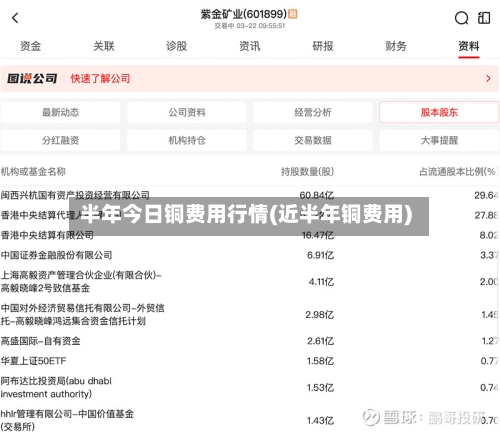Click the 持股数量(股) column header
Image resolution: width=500 pixels, height=433 pixels.
(307, 172)
